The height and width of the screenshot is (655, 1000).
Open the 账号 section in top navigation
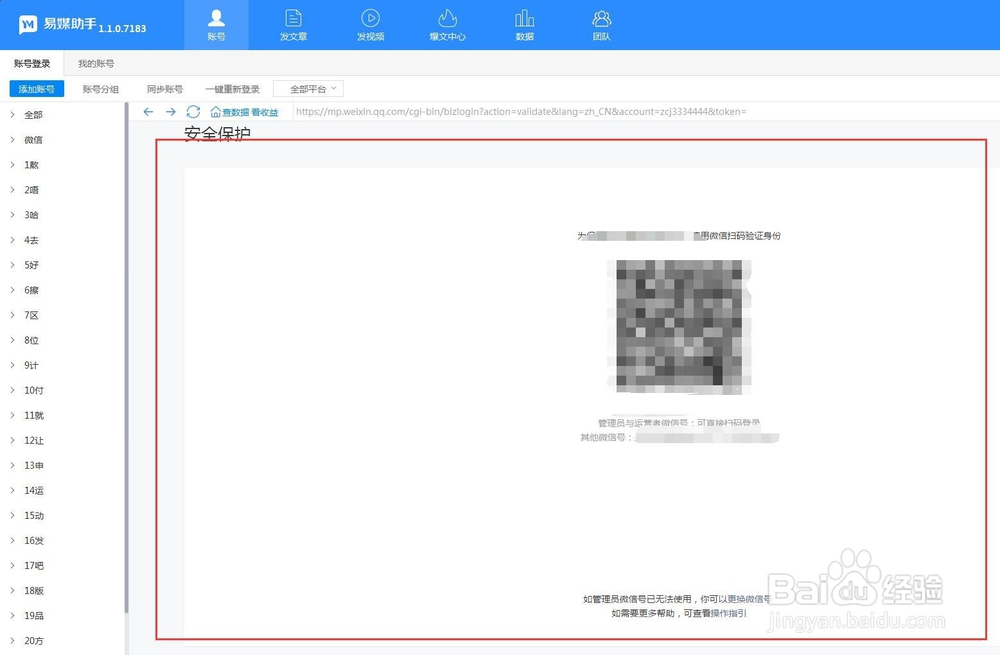(x=216, y=25)
